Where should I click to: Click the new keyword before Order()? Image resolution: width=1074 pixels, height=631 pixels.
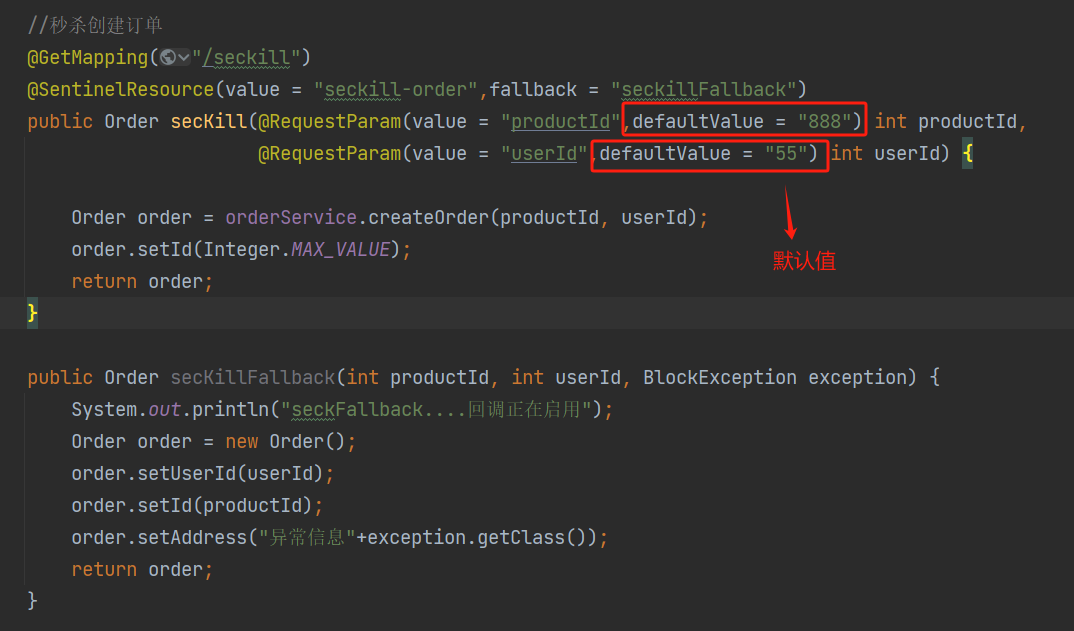point(242,442)
